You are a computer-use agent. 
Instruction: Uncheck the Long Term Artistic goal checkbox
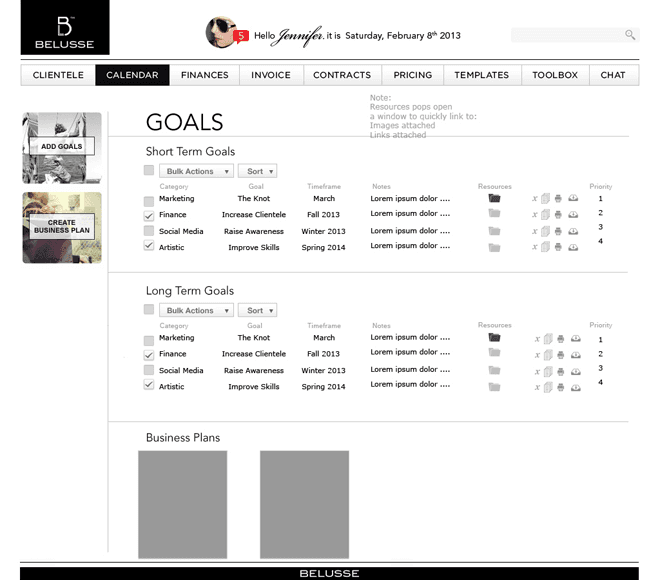[x=149, y=385]
